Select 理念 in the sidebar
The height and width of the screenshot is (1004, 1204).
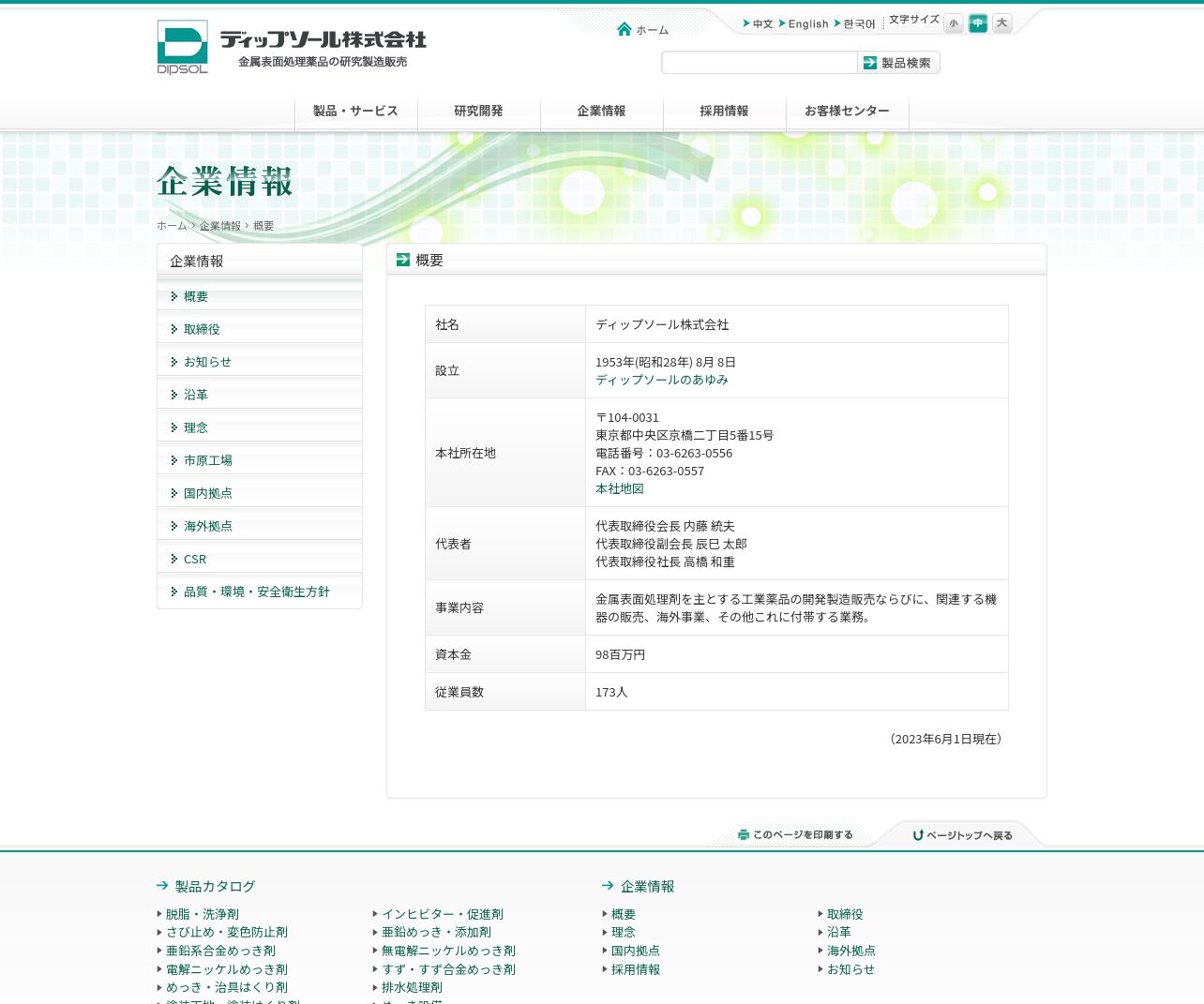coord(260,427)
